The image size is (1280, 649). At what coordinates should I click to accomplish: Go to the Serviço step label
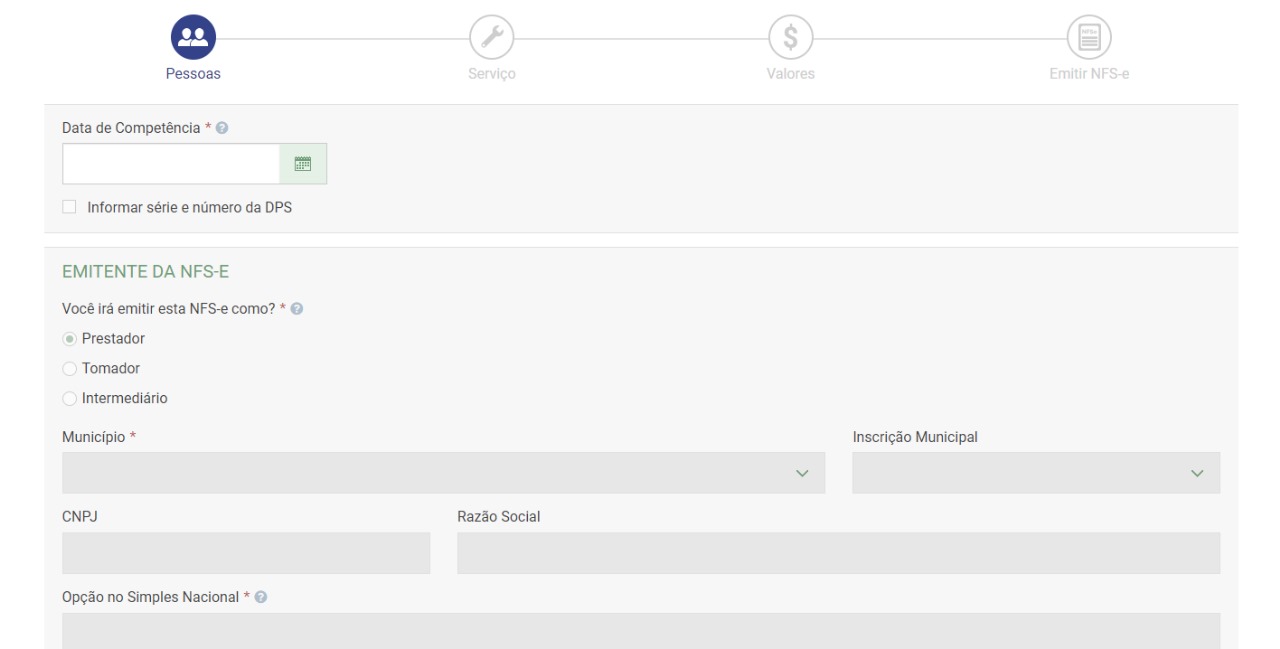point(491,74)
